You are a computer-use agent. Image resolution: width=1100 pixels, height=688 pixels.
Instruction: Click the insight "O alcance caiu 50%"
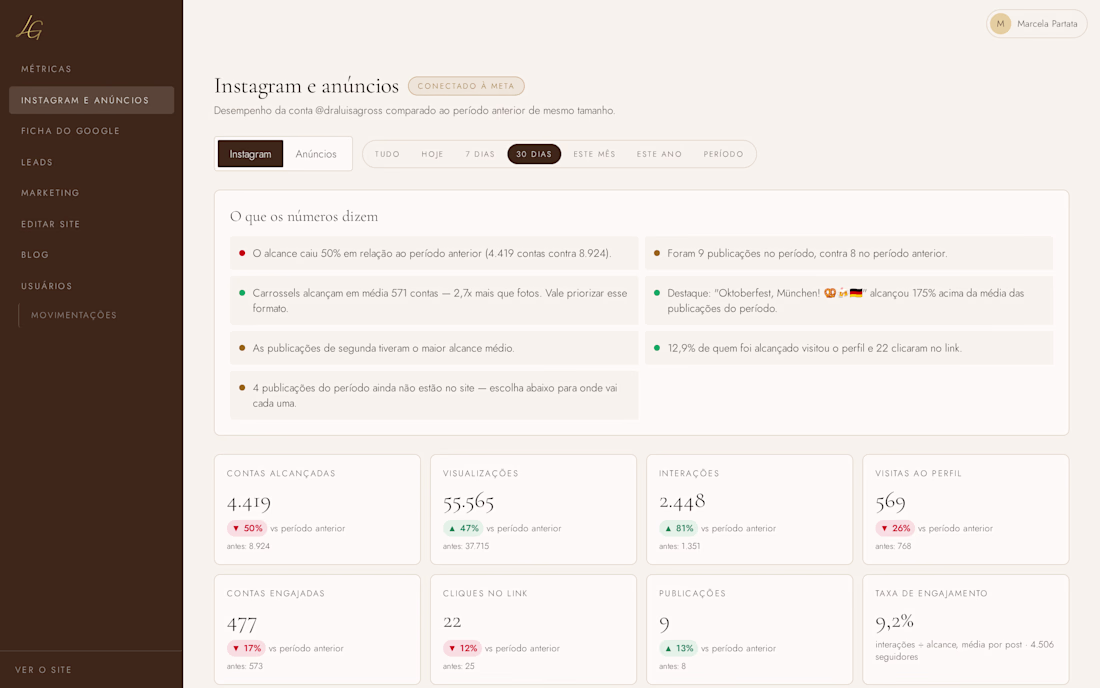(434, 253)
